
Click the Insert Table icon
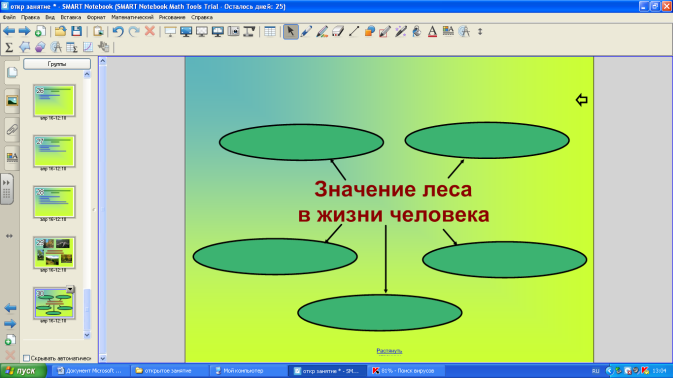270,31
